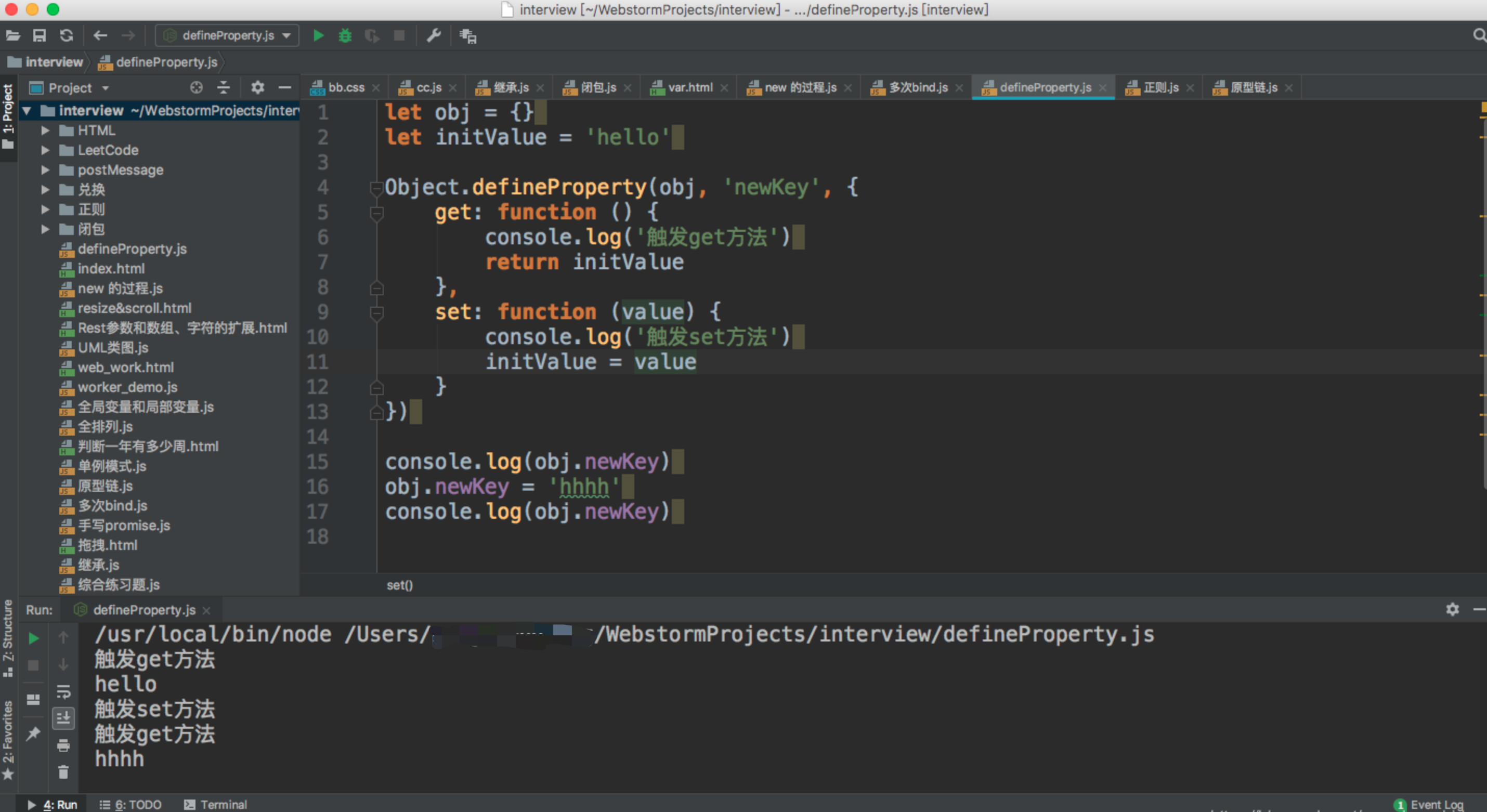Toggle soft-wrap in the Run console

pyautogui.click(x=63, y=691)
